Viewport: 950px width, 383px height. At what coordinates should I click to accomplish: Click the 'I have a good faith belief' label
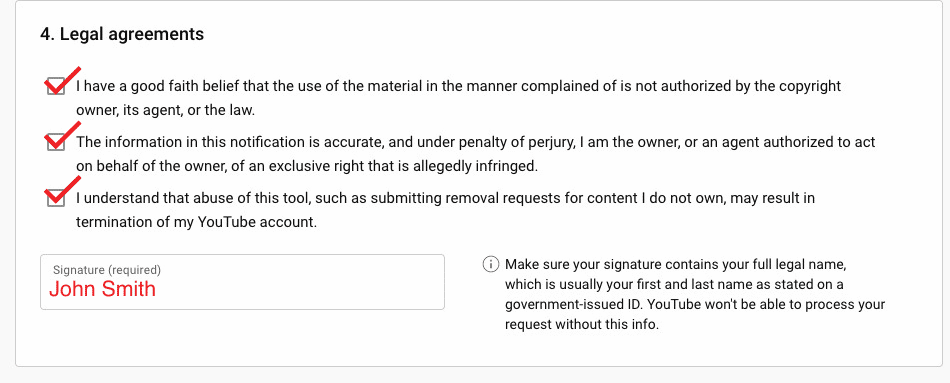coord(459,86)
